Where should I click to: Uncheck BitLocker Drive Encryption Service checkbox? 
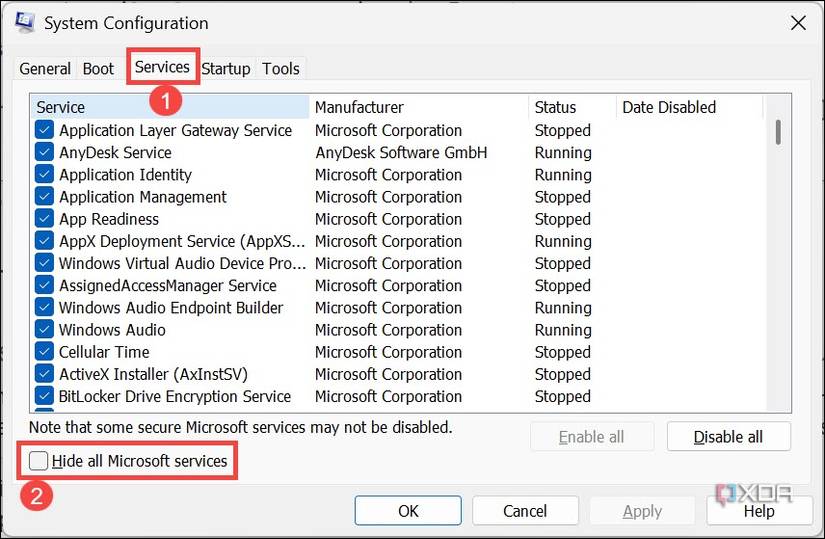[x=44, y=395]
